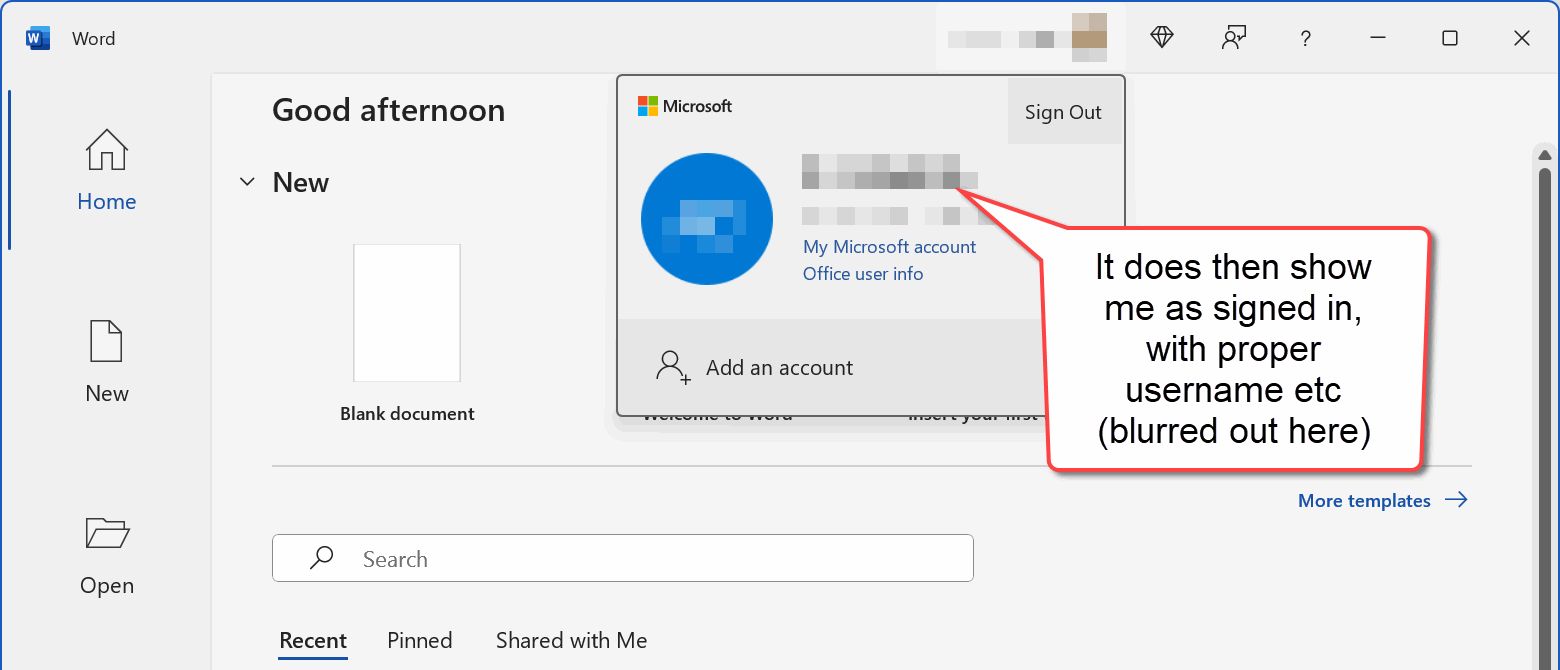Switch to the Pinned tab
This screenshot has width=1560, height=670.
(x=420, y=640)
